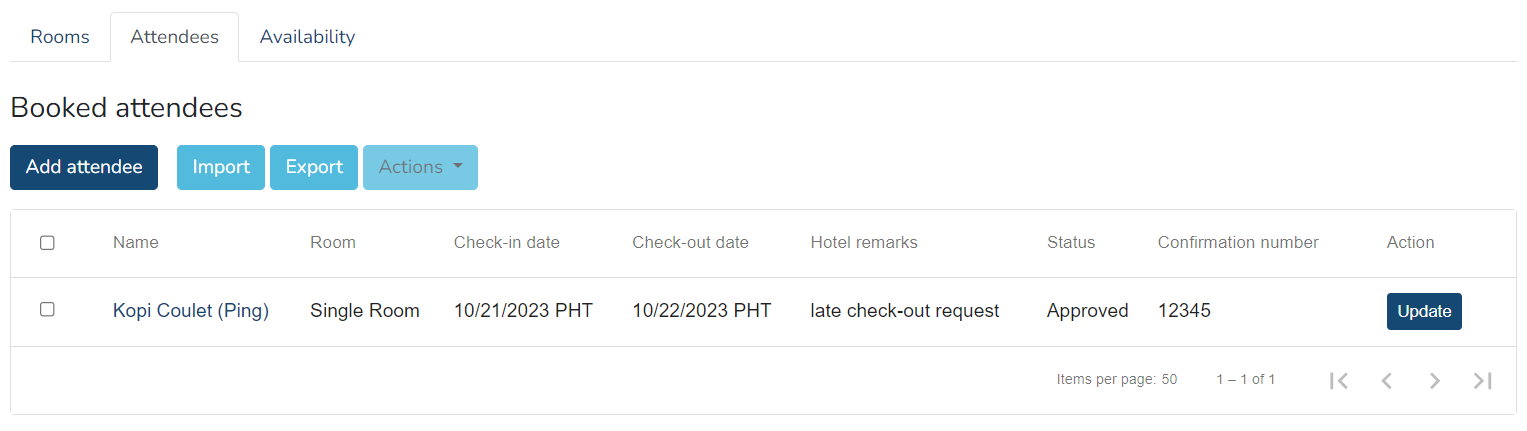The height and width of the screenshot is (431, 1527).
Task: Click the Name column header
Action: click(135, 242)
